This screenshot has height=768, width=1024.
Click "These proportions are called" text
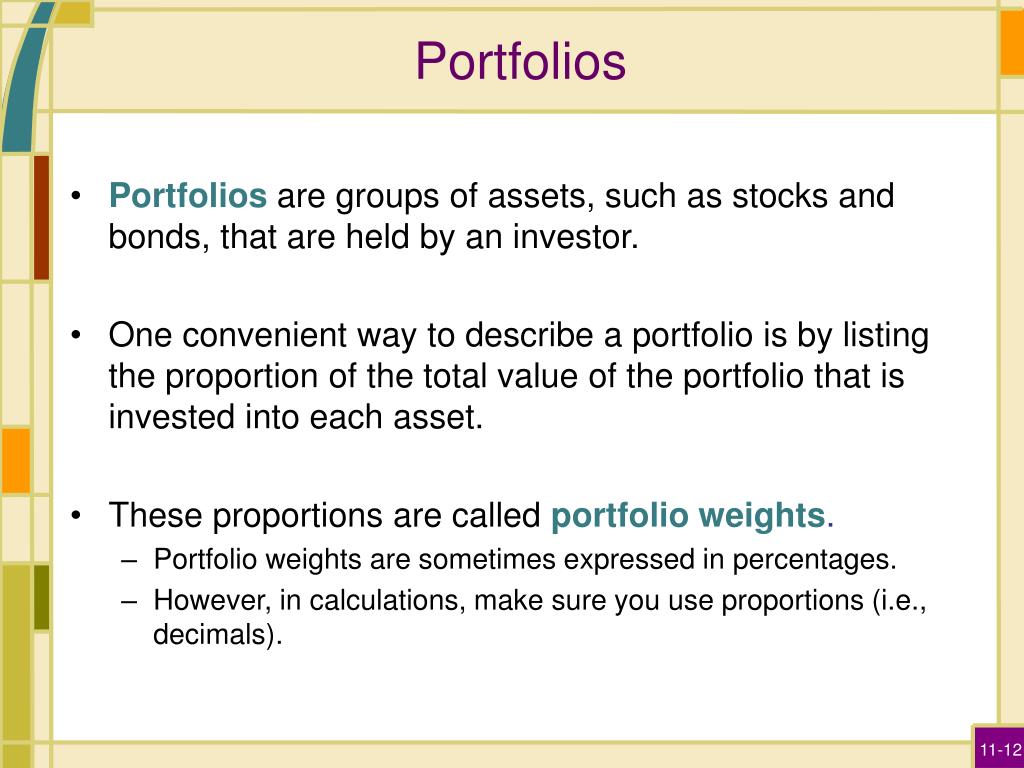[325, 515]
